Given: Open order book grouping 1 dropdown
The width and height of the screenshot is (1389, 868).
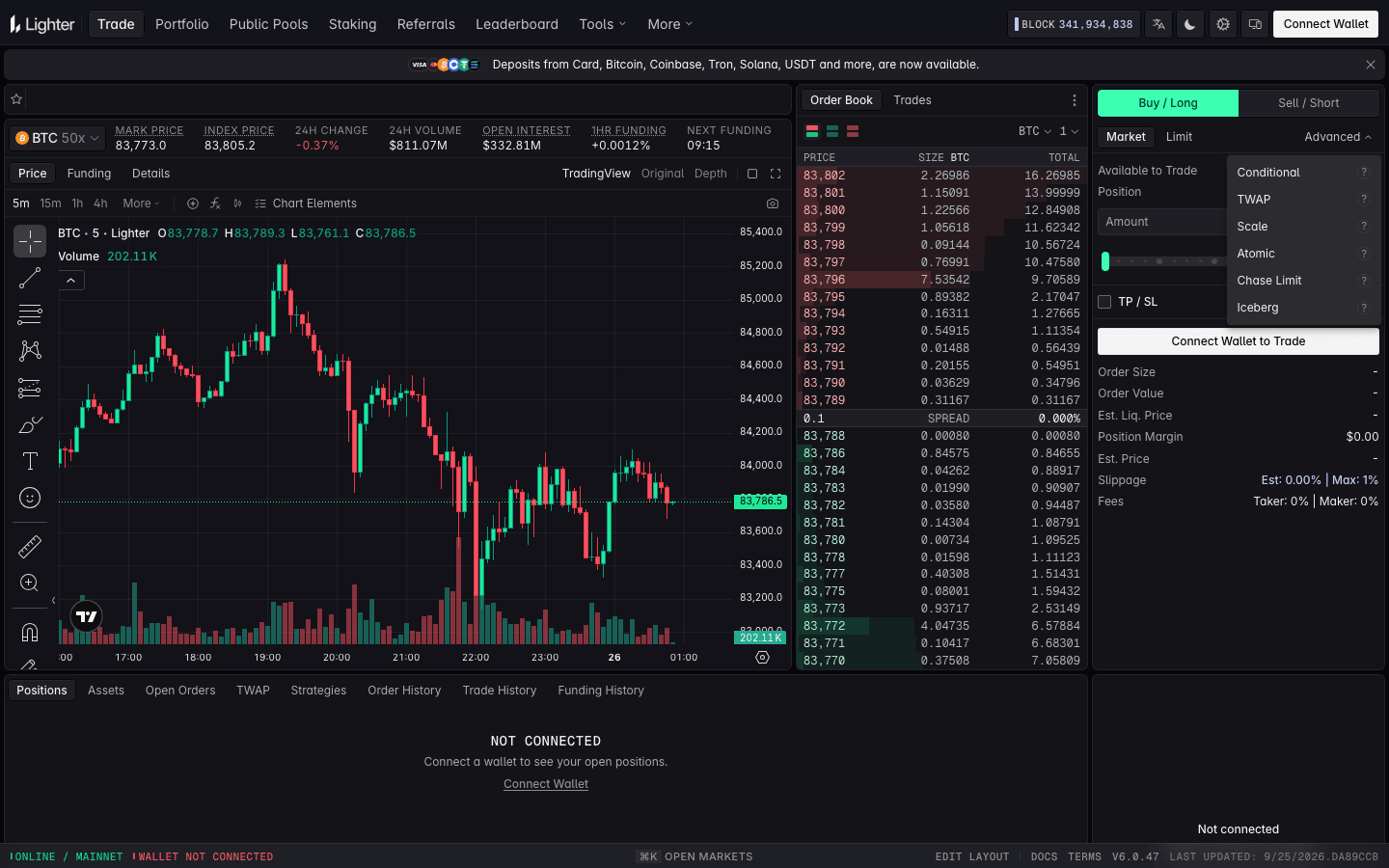Looking at the screenshot, I should coord(1069,131).
